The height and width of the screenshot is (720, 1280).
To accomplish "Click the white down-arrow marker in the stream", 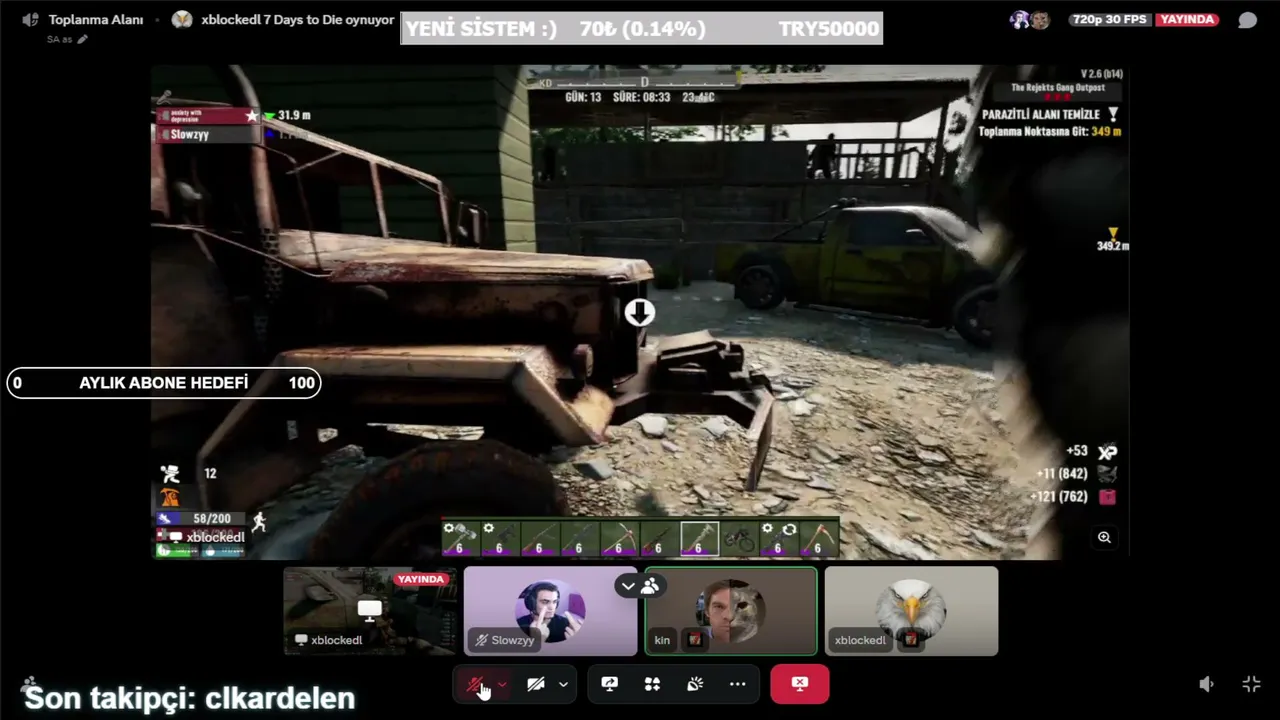I will click(x=640, y=313).
